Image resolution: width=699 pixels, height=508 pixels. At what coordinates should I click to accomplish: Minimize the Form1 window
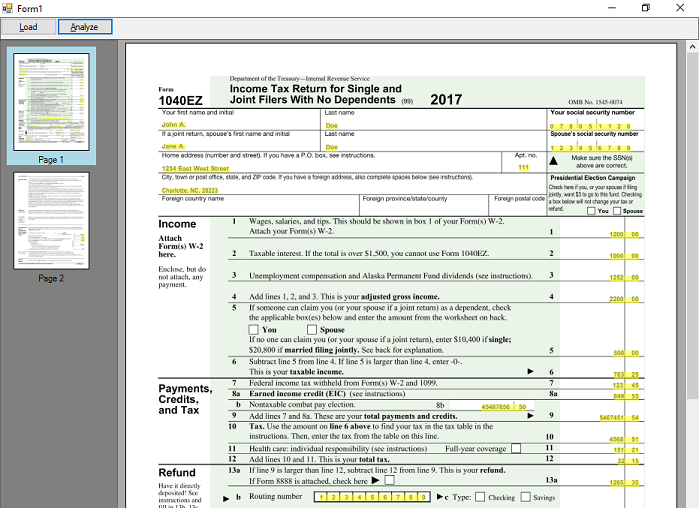[612, 8]
